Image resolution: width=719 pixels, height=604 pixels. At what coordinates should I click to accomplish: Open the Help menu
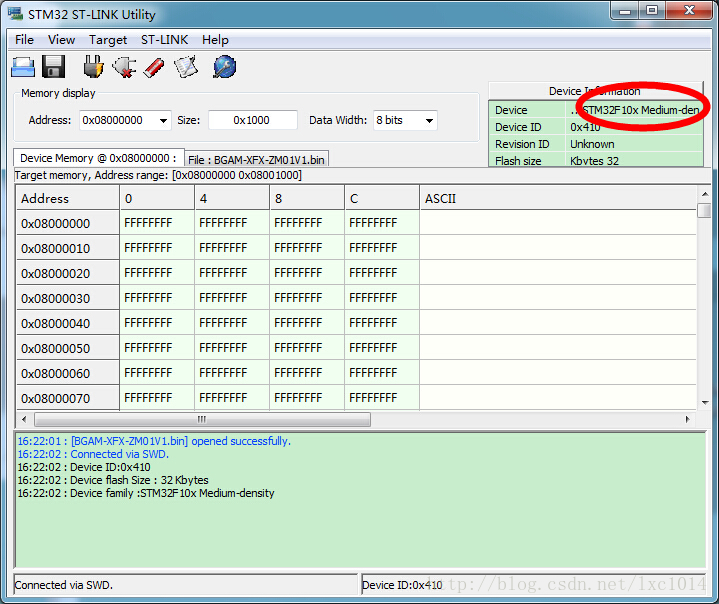click(x=215, y=40)
